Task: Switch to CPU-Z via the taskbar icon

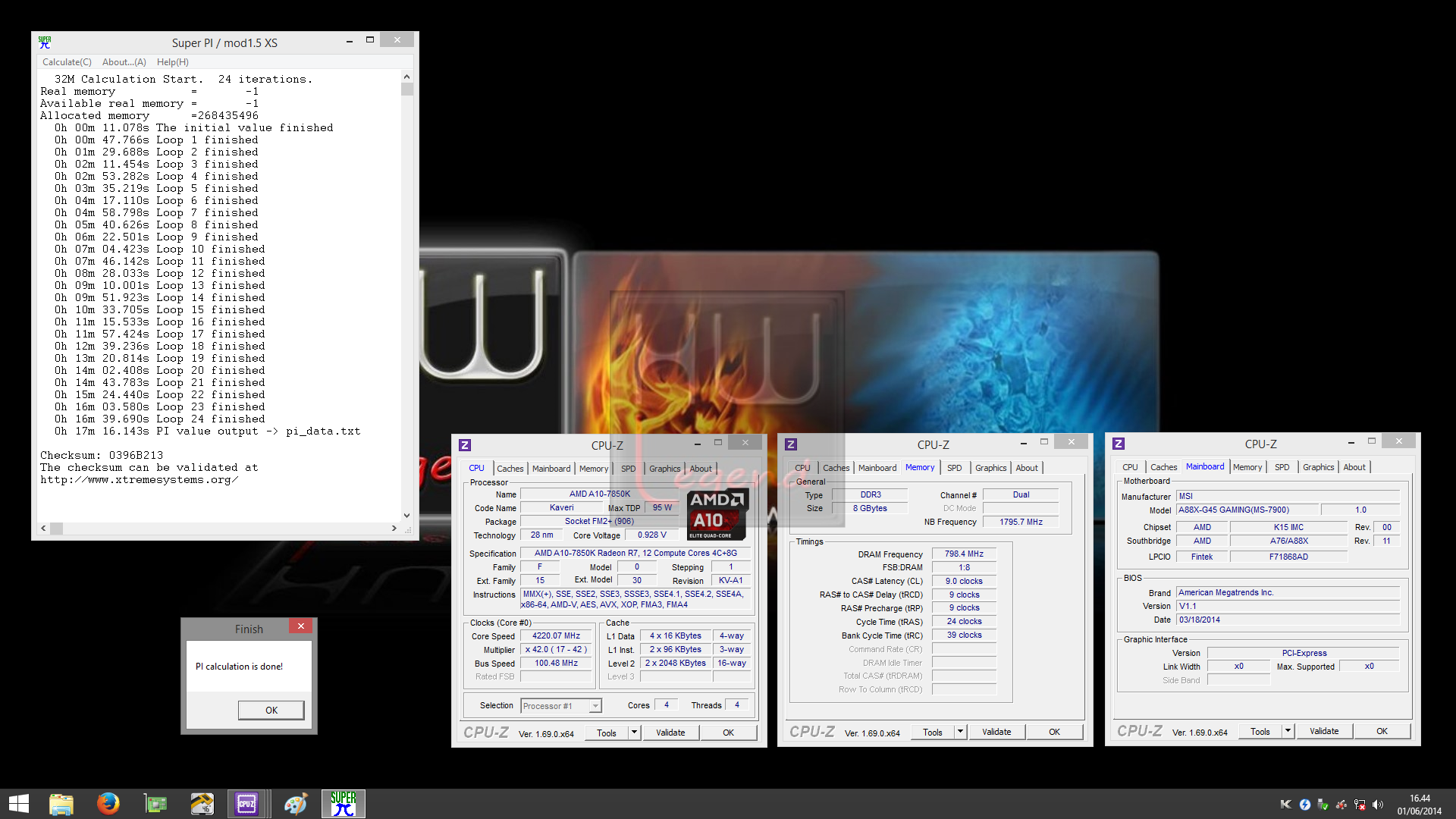Action: coord(247,804)
